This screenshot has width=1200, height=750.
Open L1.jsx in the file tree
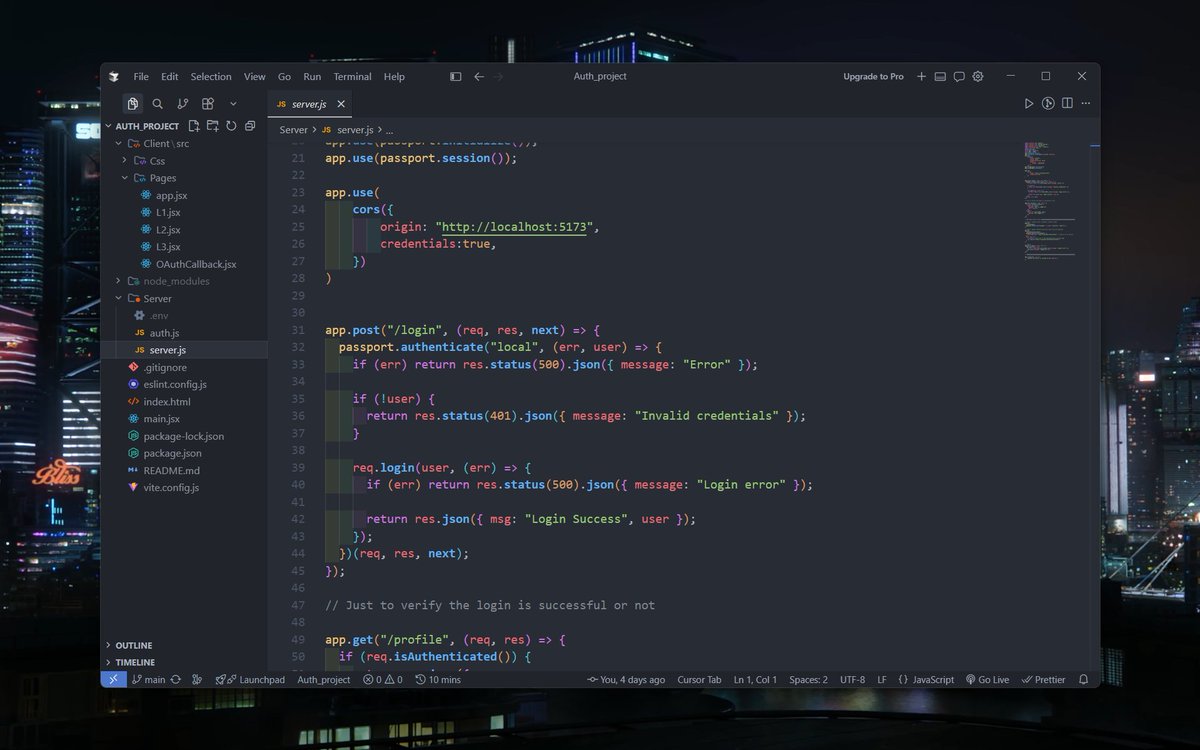click(167, 212)
